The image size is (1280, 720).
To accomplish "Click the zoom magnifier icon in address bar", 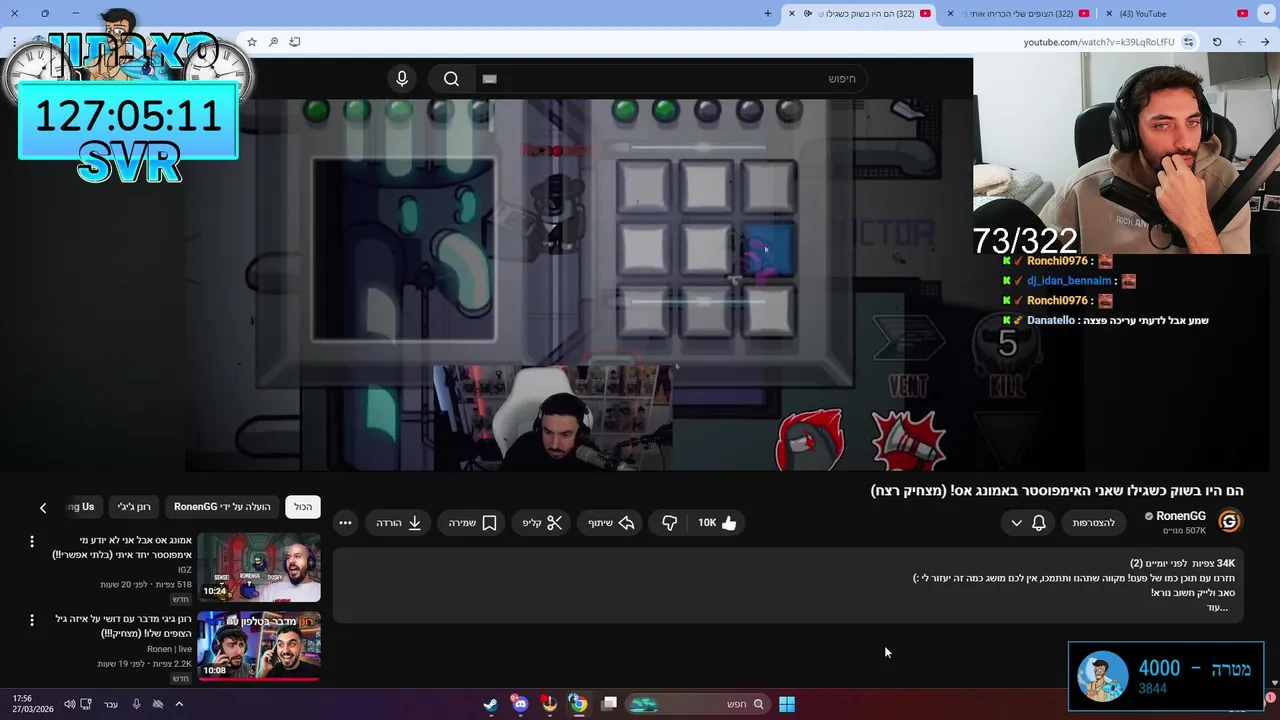I will coord(273,42).
